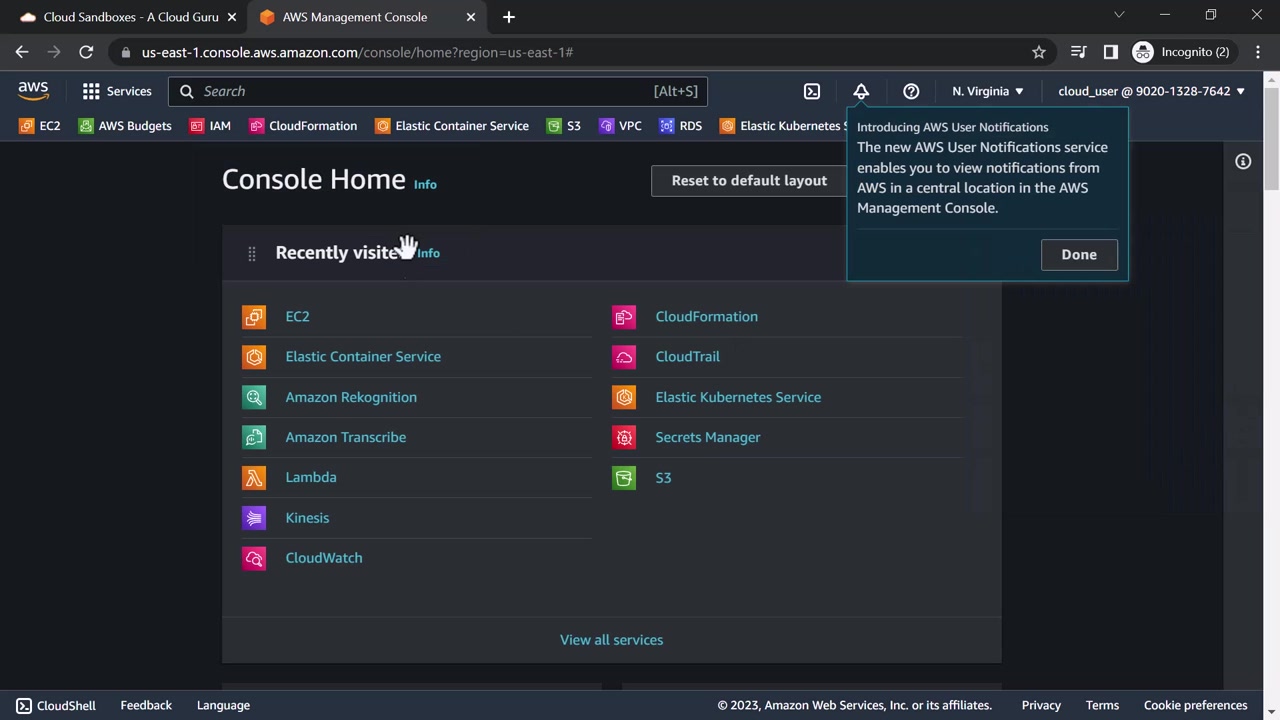Click the VPC favorites bar icon
Viewport: 1280px width, 720px height.
[606, 126]
